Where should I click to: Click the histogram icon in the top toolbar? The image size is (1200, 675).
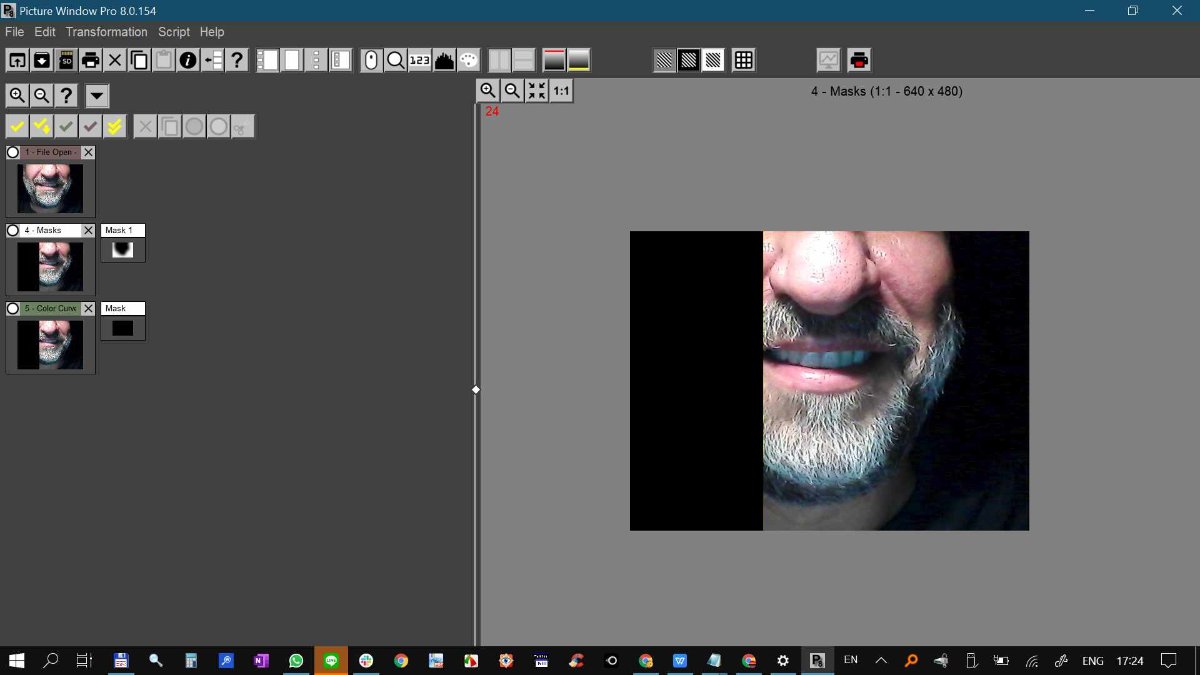coord(444,60)
